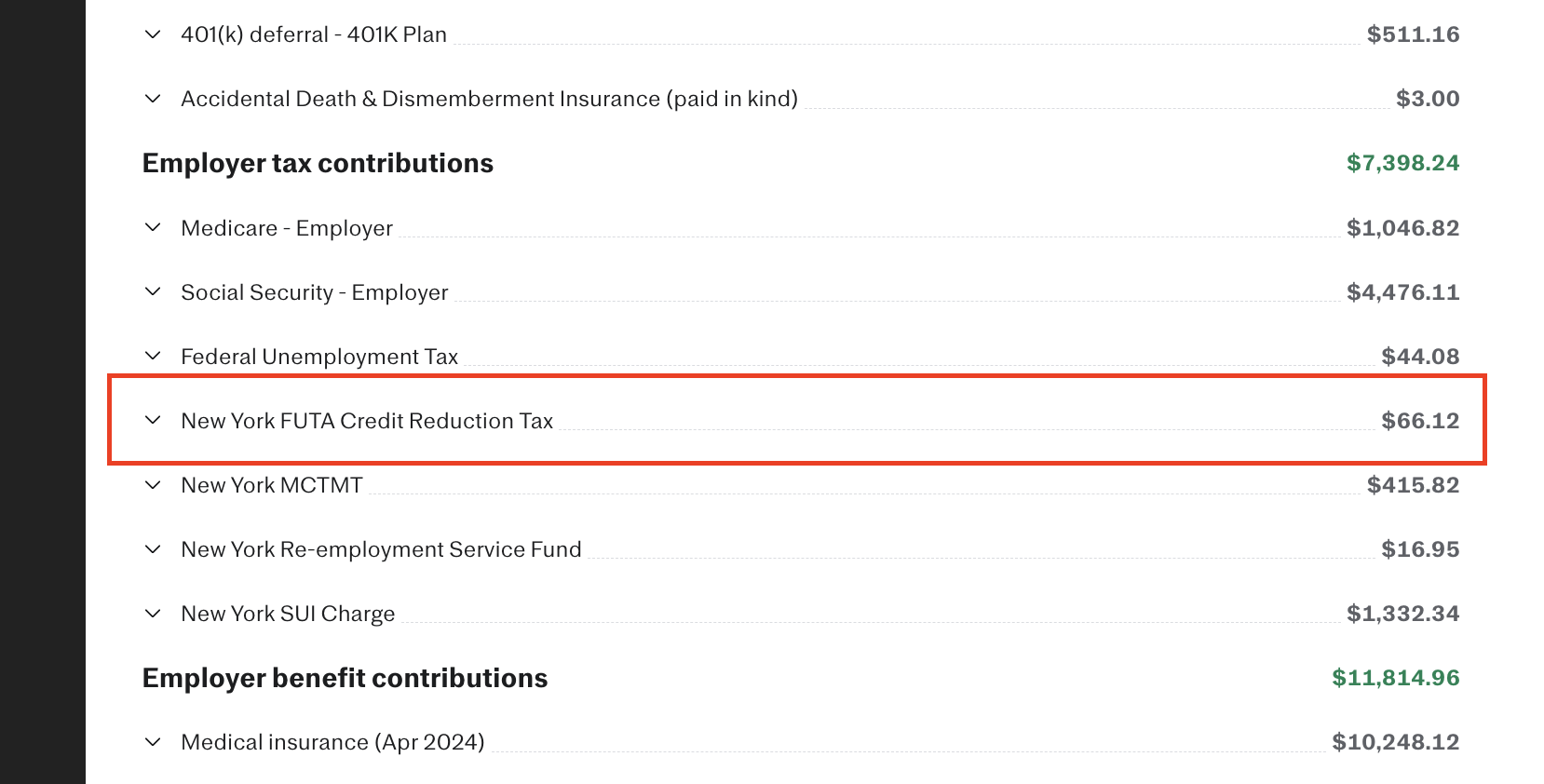
Task: Click the $66.12 FUTA credit amount
Action: click(1420, 421)
